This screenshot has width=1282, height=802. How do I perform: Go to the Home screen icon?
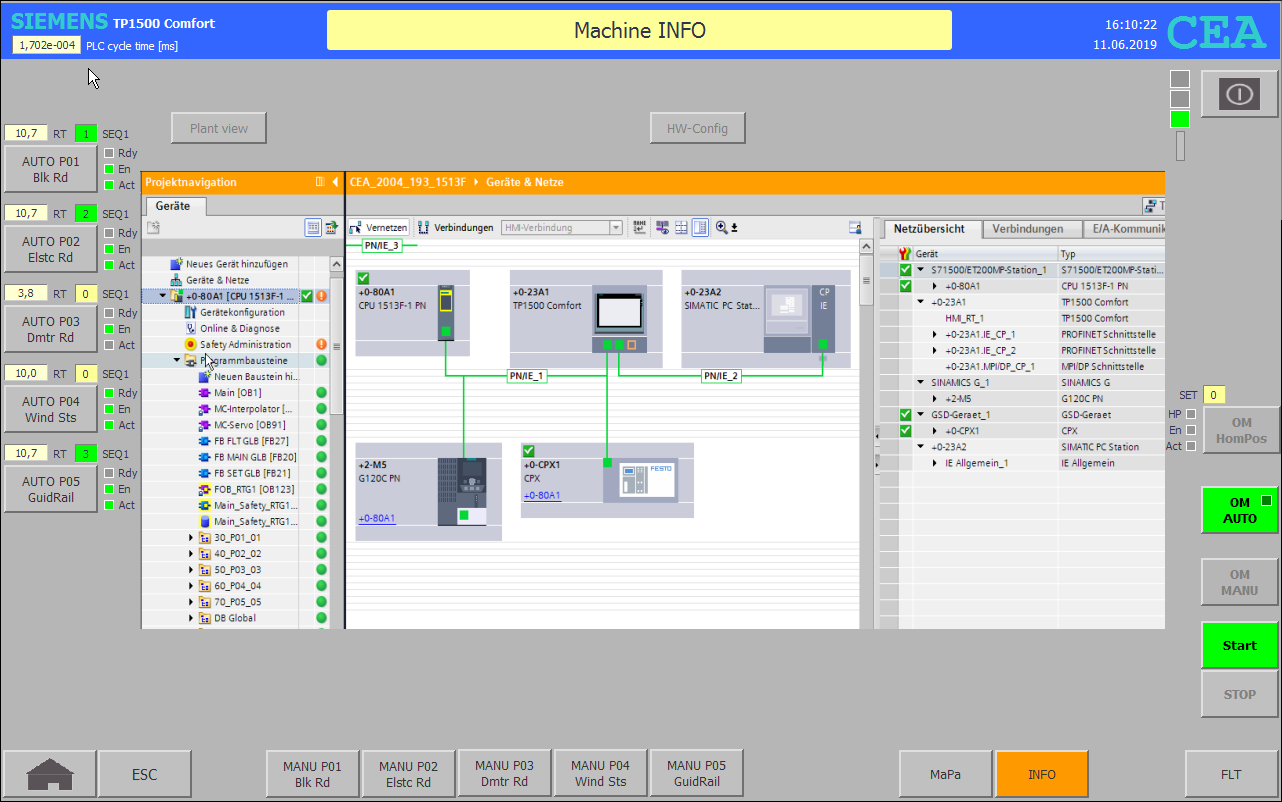(49, 773)
